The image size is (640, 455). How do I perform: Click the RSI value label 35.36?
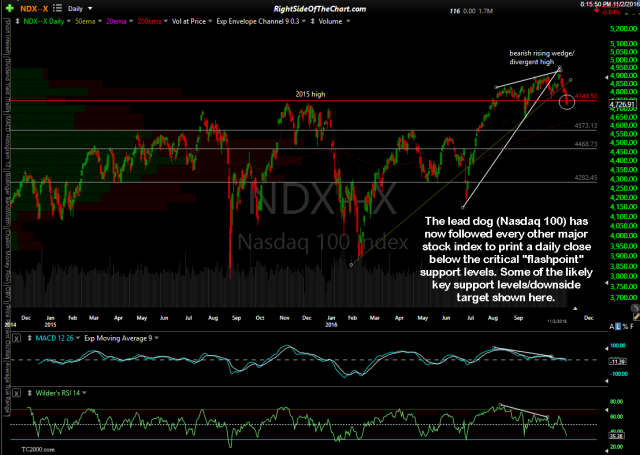coord(618,436)
